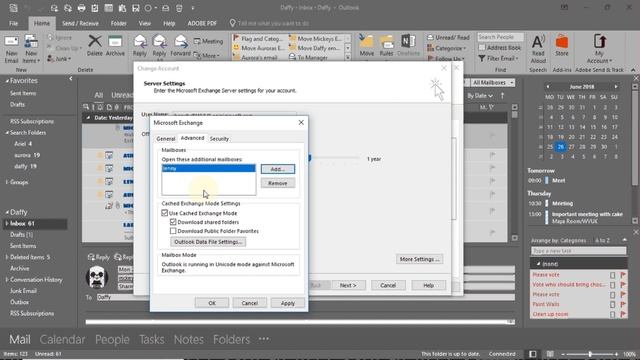Open Tasks in navigation bar

pos(151,339)
